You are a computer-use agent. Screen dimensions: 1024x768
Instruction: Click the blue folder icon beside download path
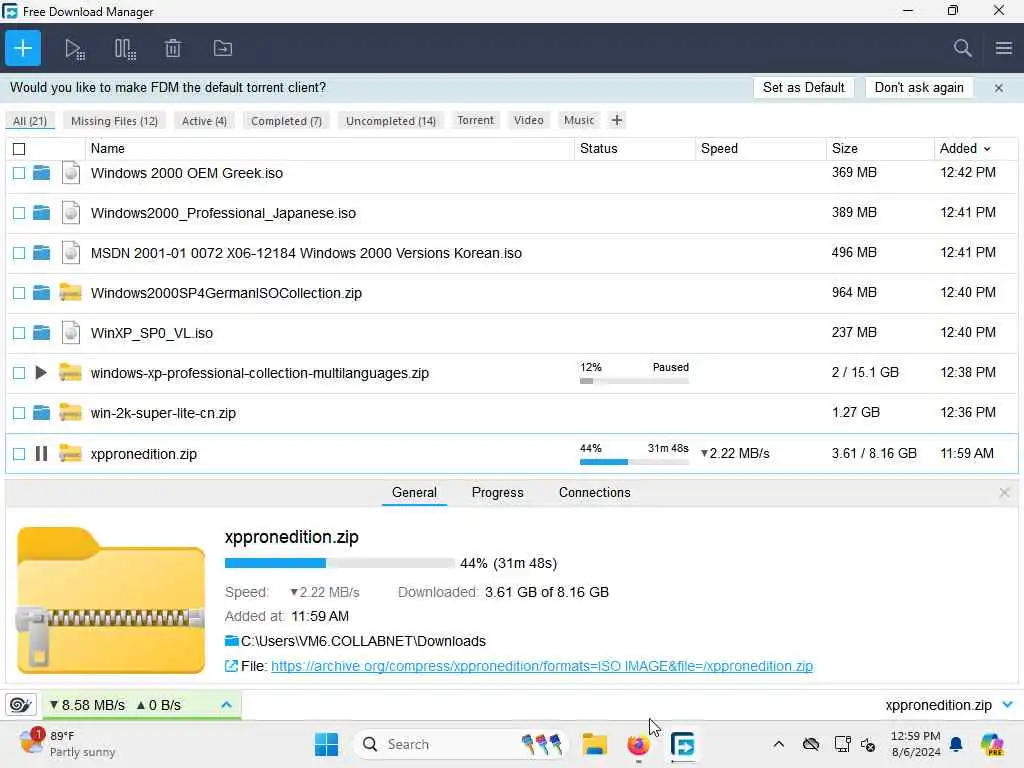pos(232,641)
